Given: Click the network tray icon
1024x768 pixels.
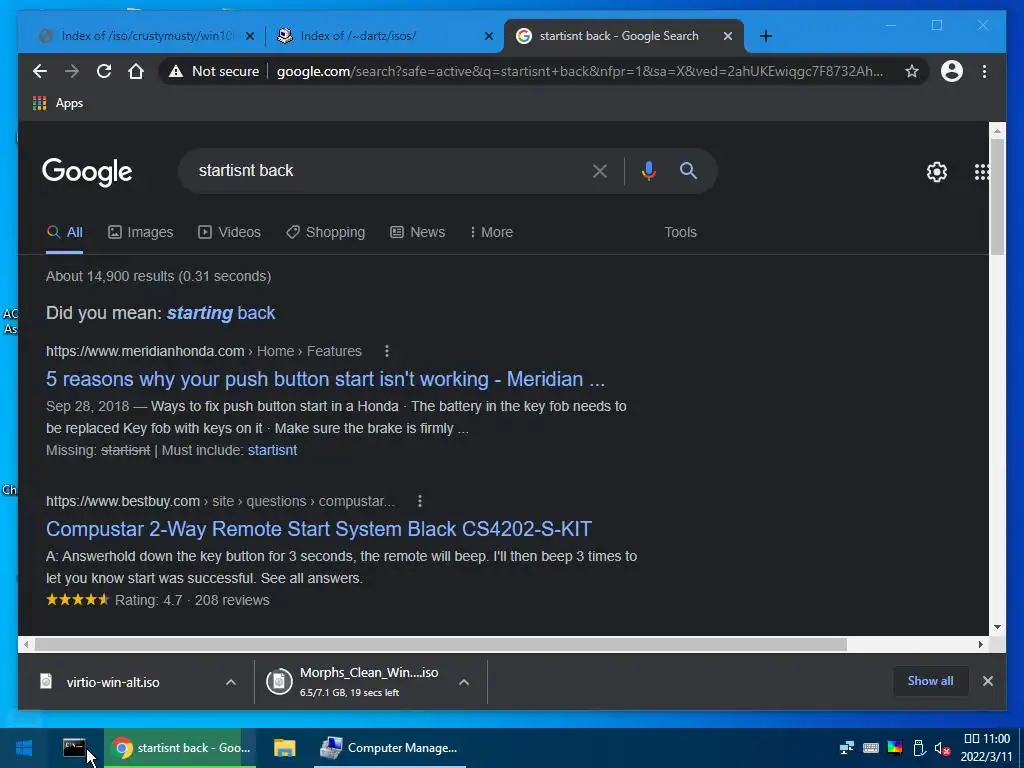Looking at the screenshot, I should 846,748.
